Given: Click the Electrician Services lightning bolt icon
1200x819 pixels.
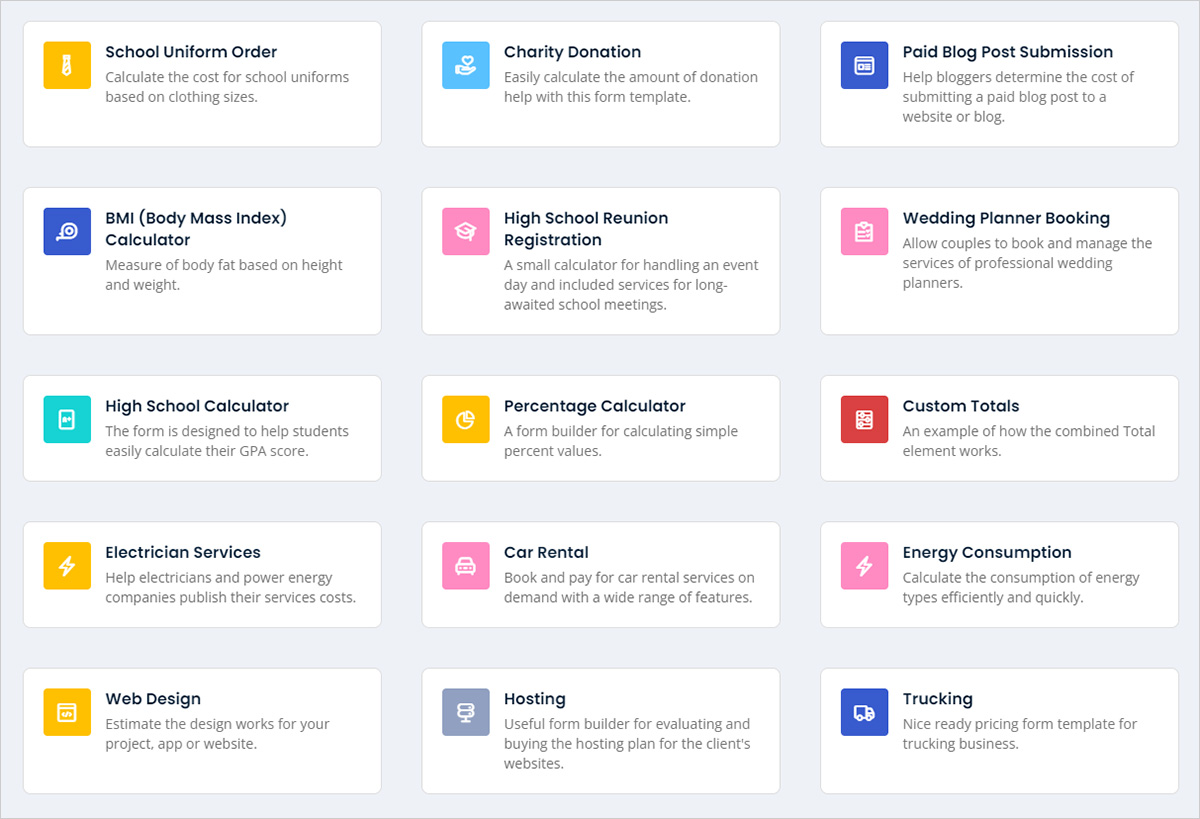Looking at the screenshot, I should click(x=67, y=565).
